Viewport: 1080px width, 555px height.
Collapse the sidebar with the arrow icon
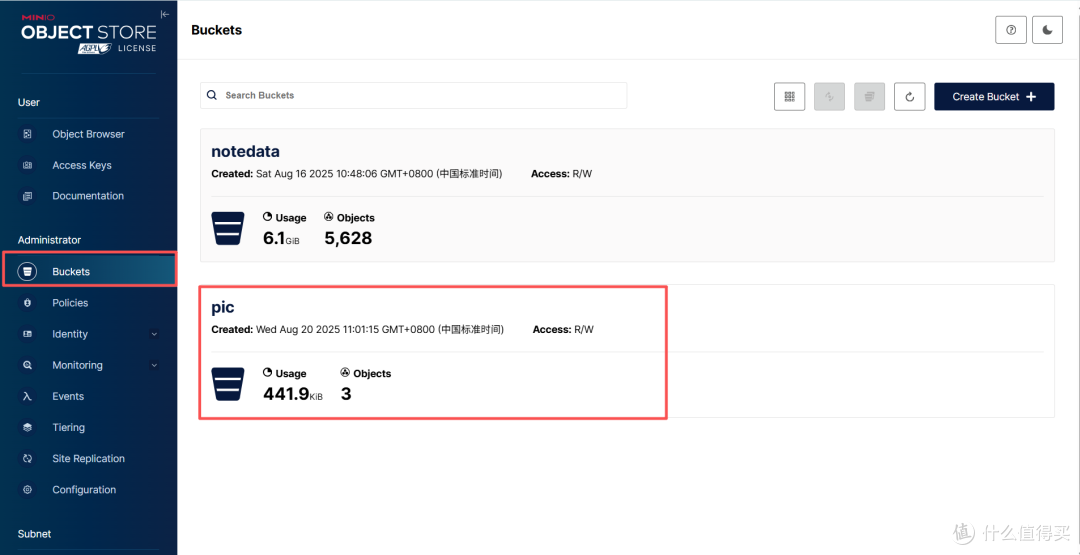164,14
